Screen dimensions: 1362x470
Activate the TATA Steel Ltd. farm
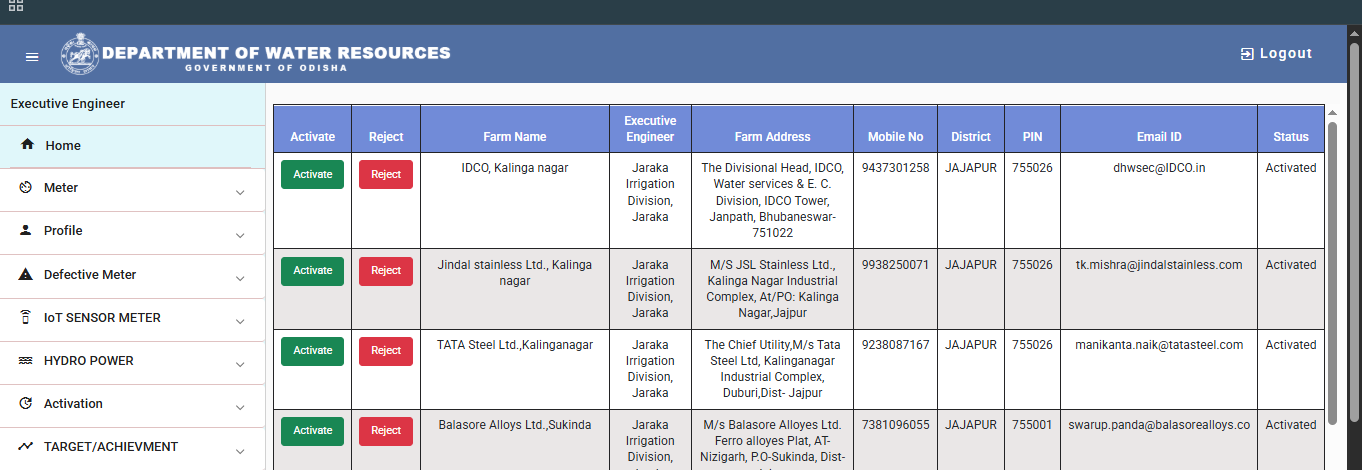point(312,351)
